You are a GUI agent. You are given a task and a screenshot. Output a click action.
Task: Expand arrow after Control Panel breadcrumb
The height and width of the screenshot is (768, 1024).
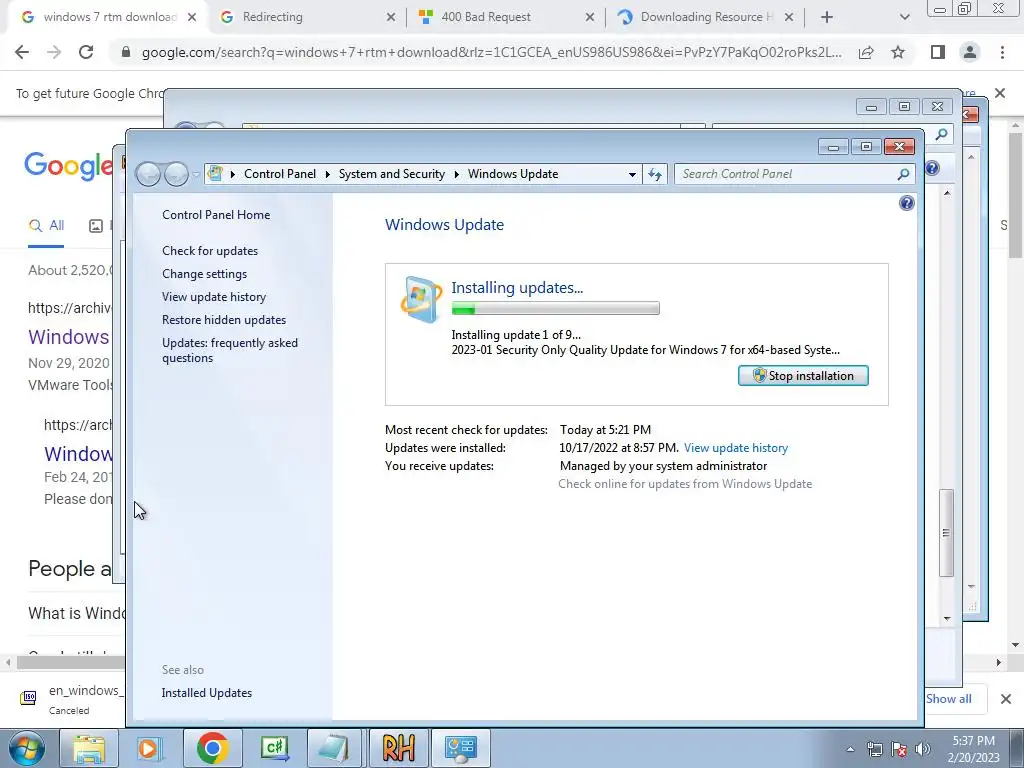point(328,174)
